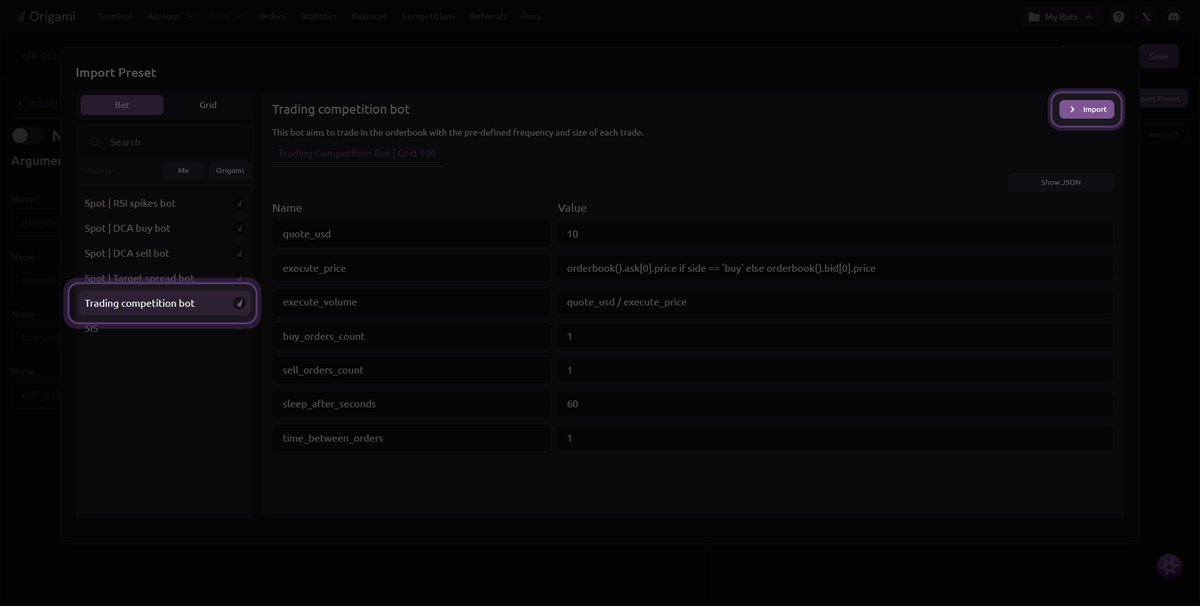Screen dimensions: 1200x606
Task: Open the X (Twitter) social icon
Action: coord(1145,17)
